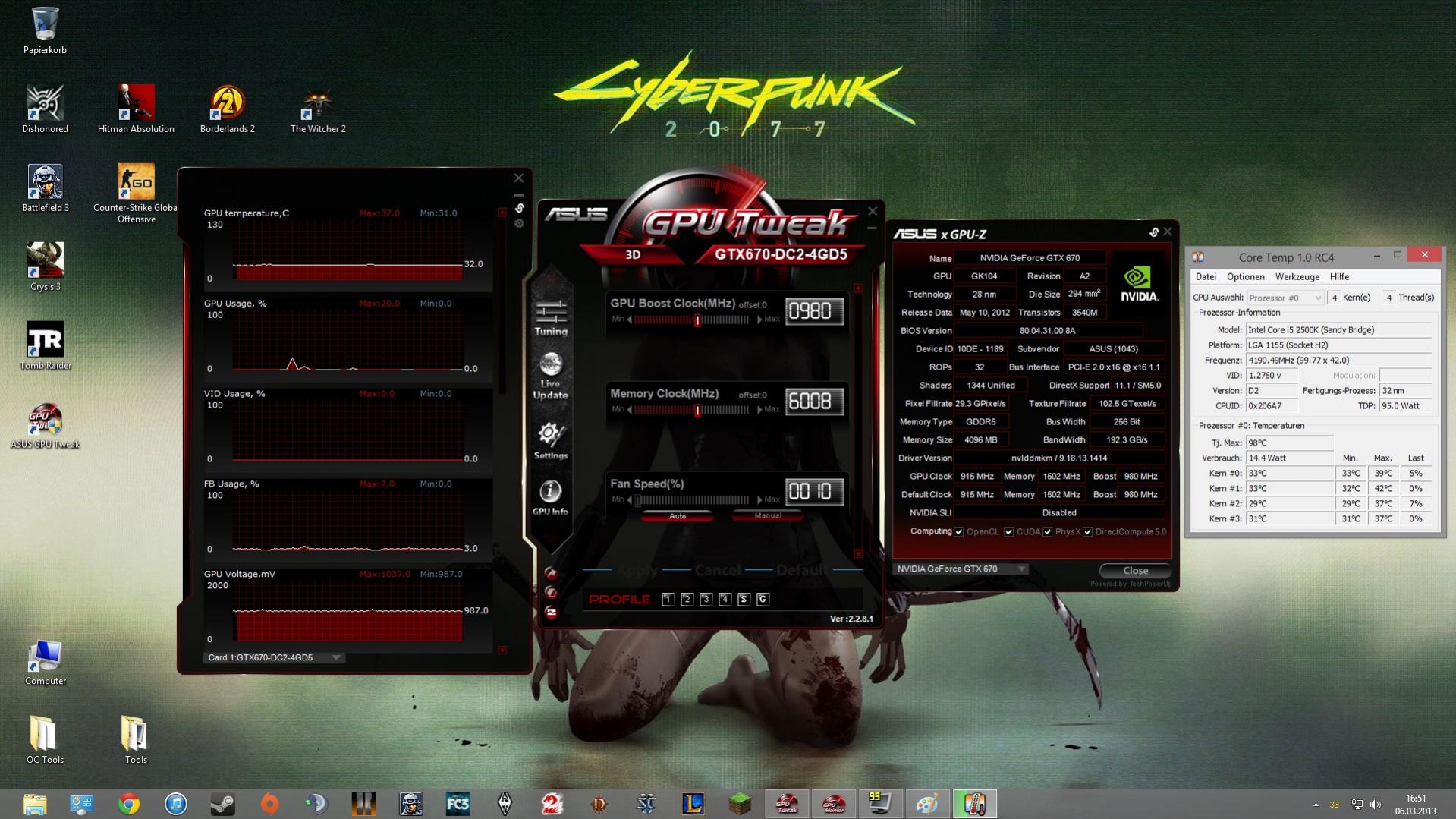Open Battlefield 3 desktop shortcut
The image size is (1456, 819).
tap(45, 188)
